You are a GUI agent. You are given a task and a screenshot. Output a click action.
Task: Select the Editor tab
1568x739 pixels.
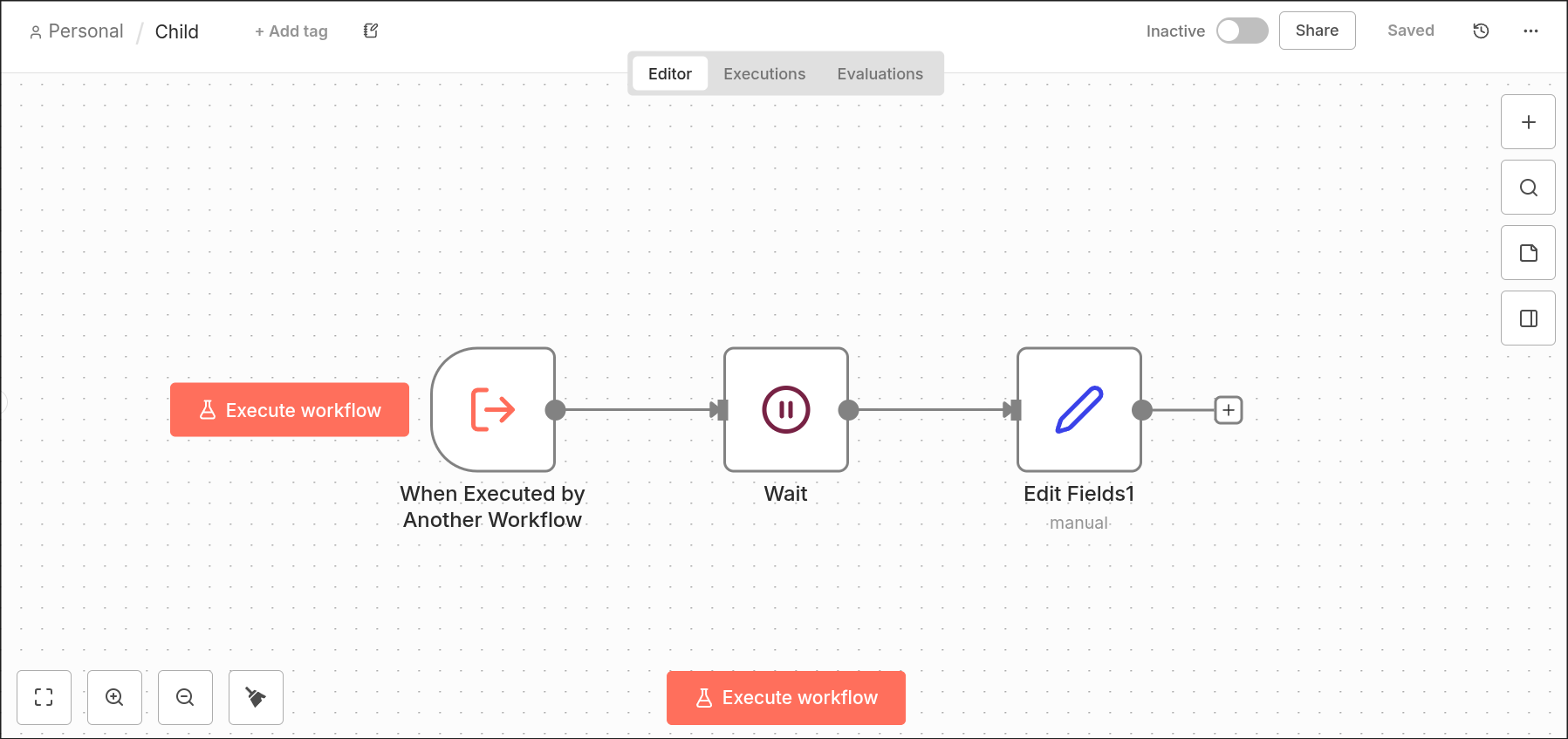(669, 74)
